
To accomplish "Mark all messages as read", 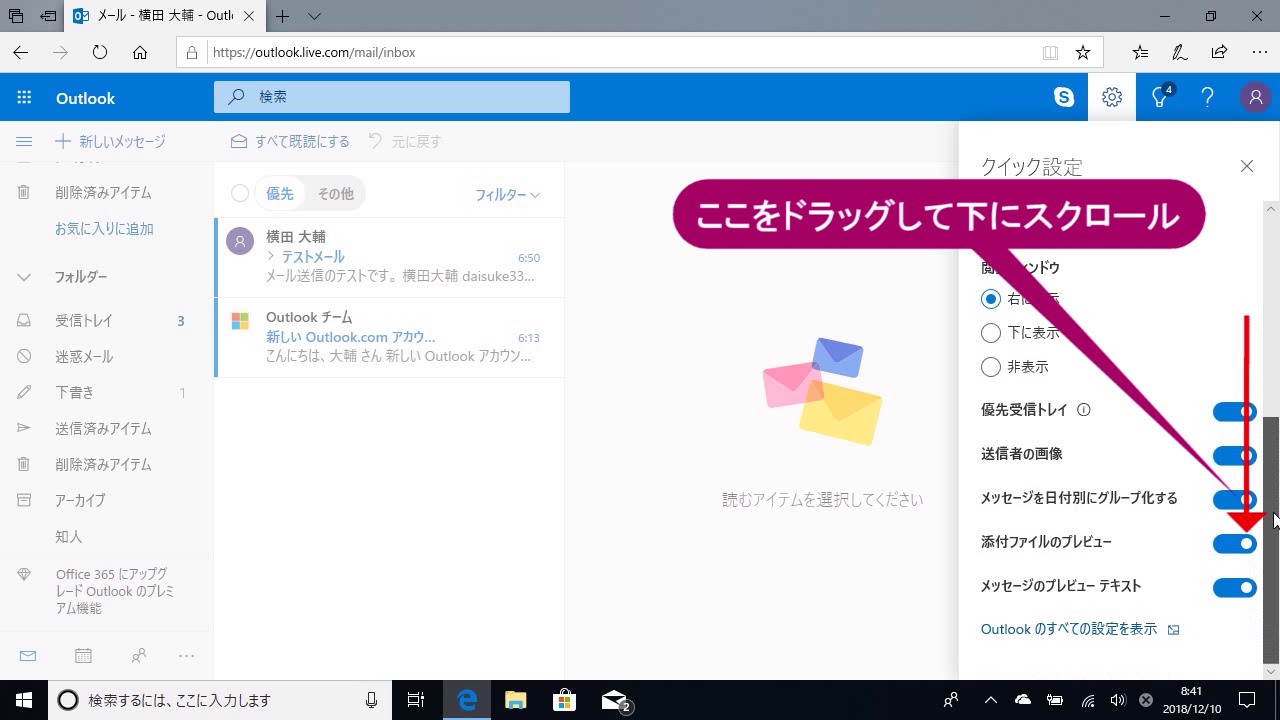I will pyautogui.click(x=290, y=142).
